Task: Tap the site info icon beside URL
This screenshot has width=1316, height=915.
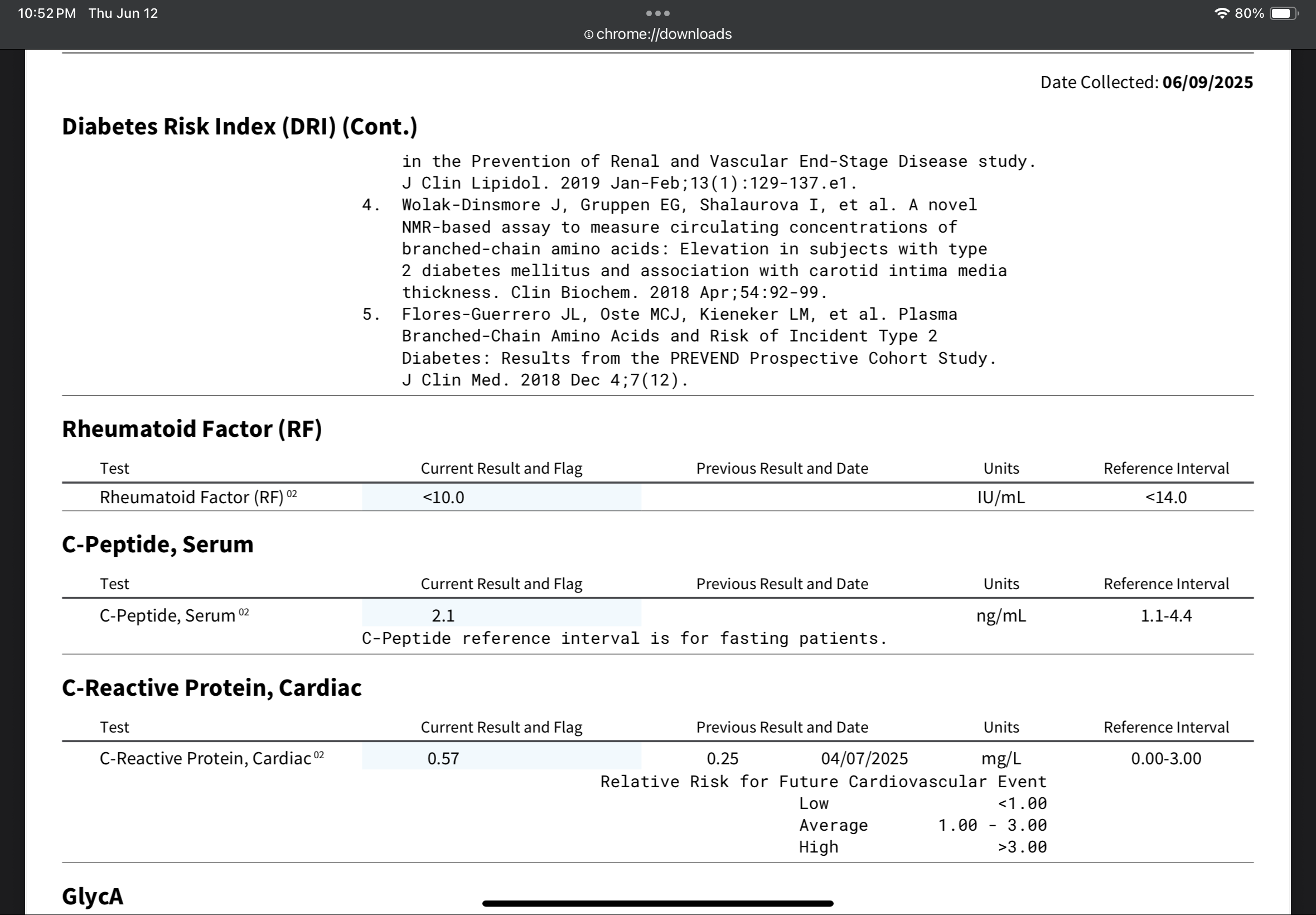Action: (x=588, y=35)
